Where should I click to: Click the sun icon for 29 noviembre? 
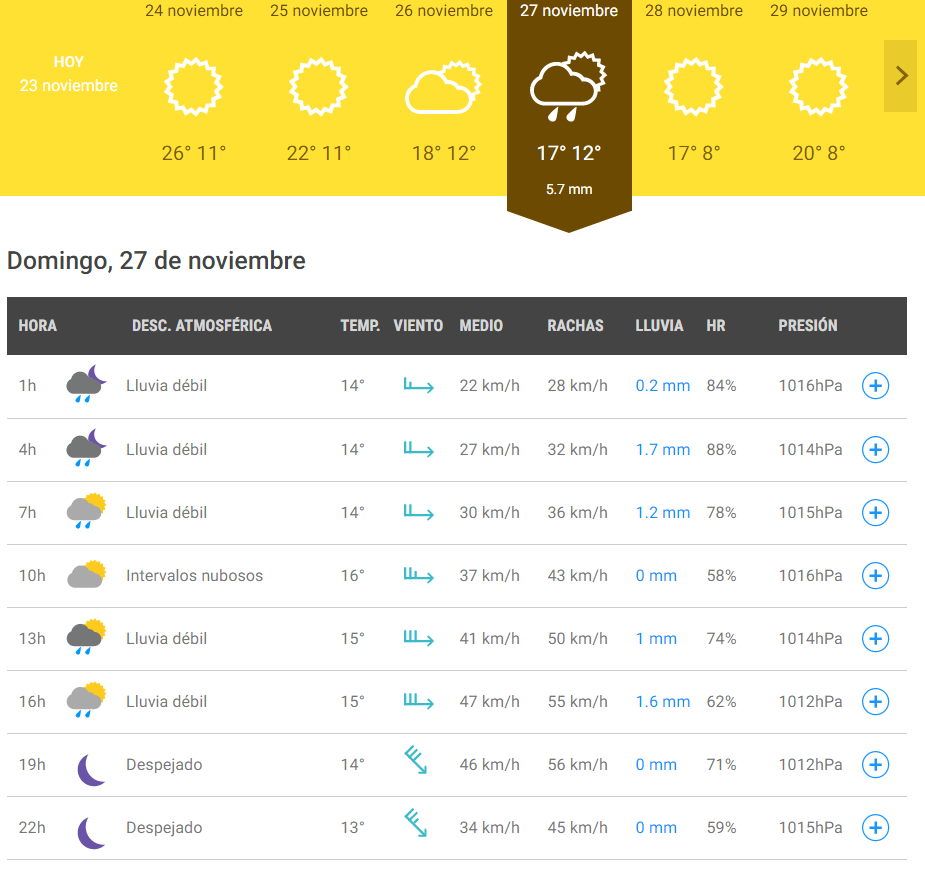(818, 87)
